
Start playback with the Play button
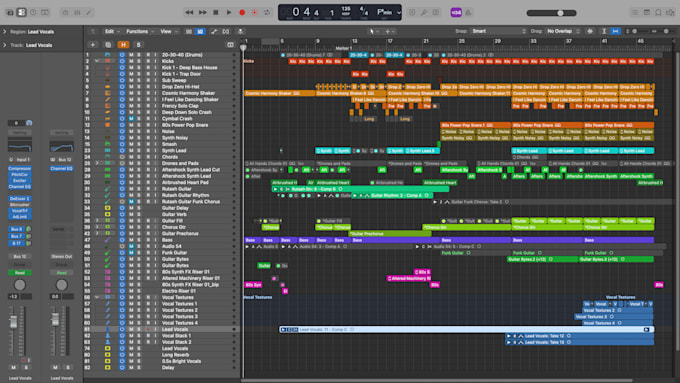pos(229,13)
